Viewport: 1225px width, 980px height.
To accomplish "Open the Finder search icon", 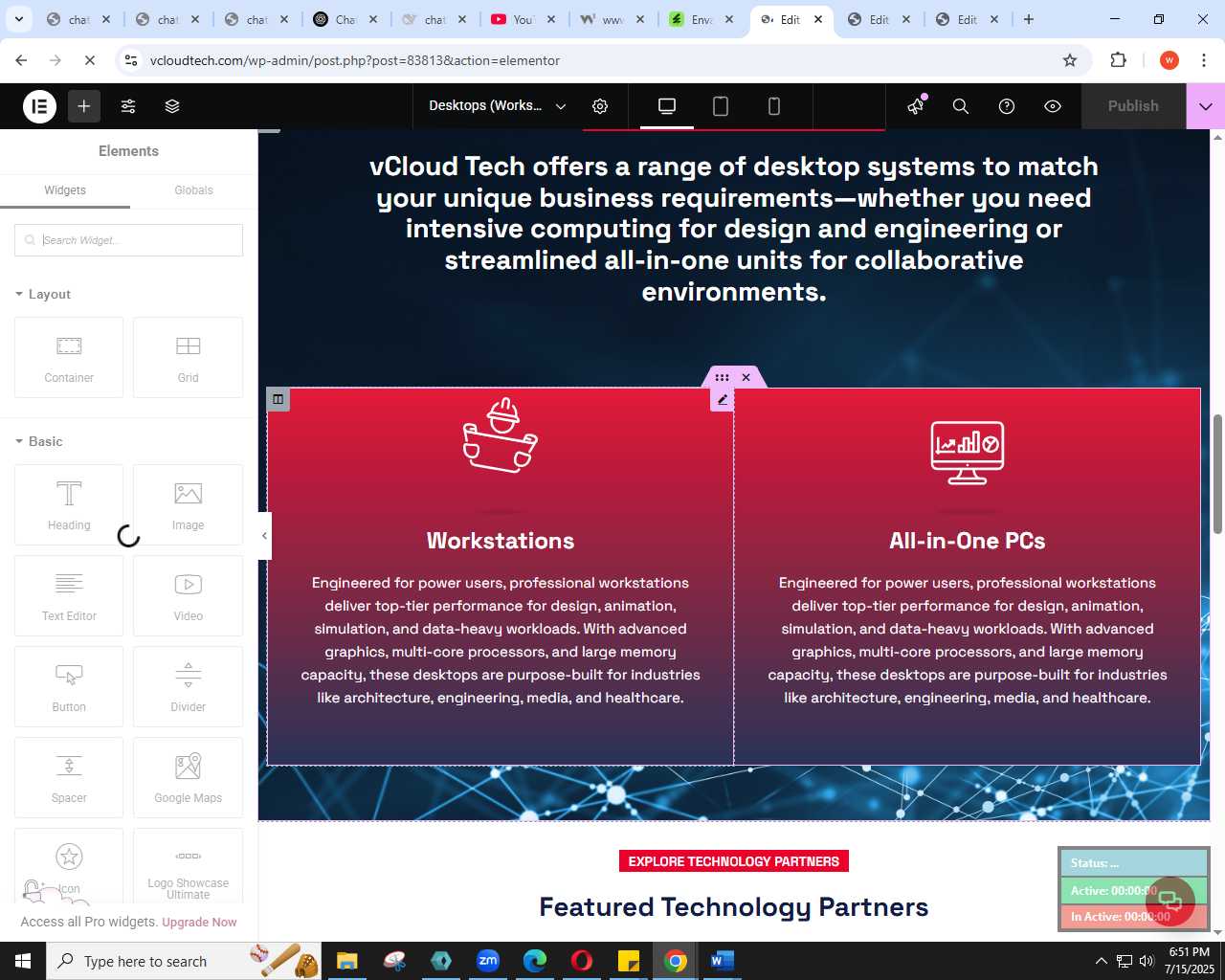I will tap(961, 106).
